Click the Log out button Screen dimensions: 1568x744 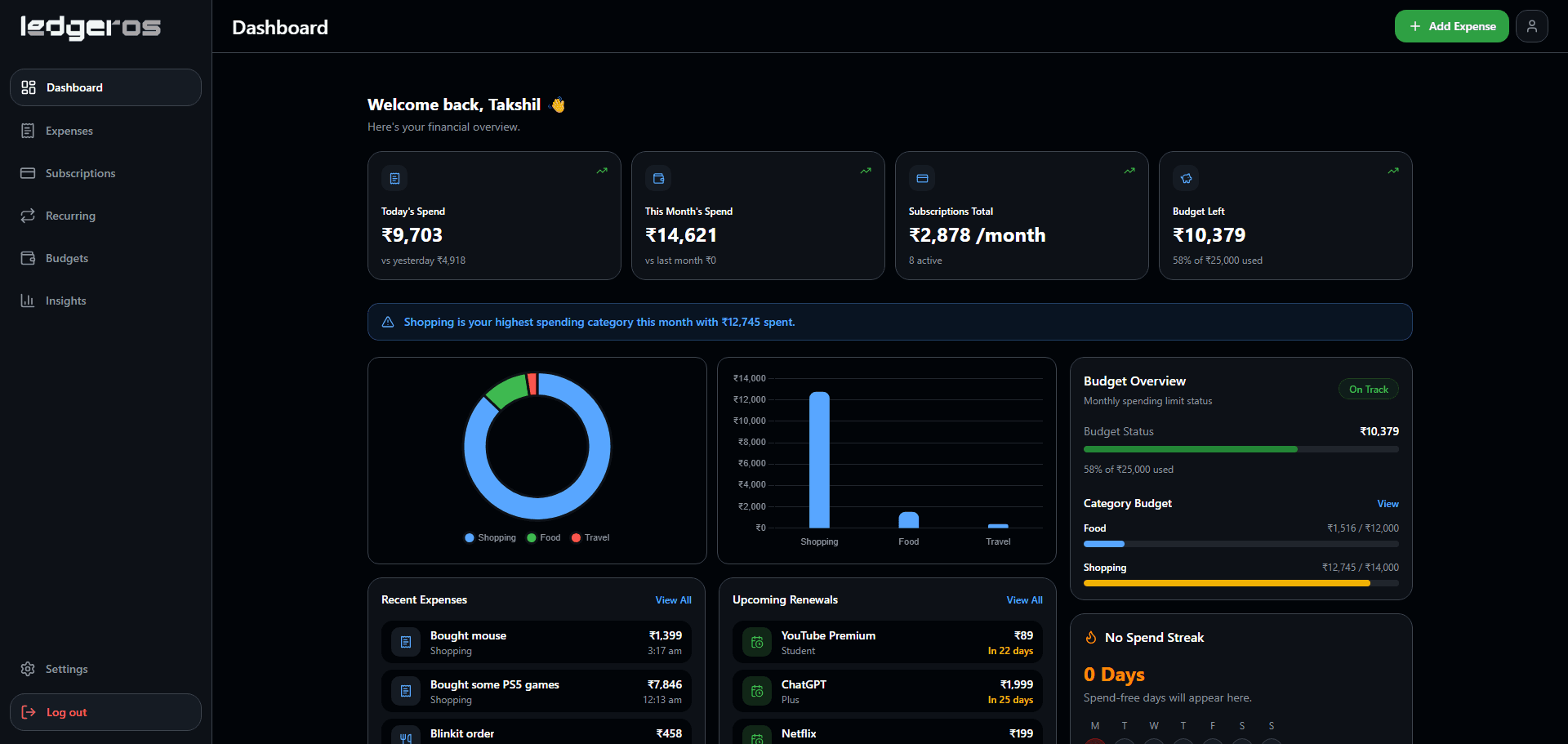click(105, 712)
